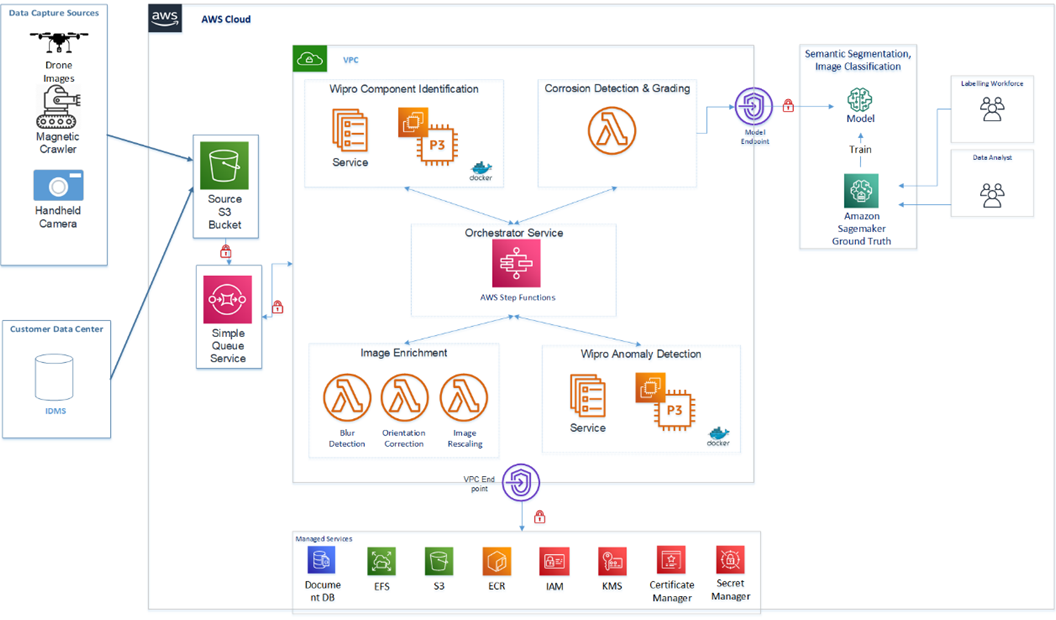Click the Simple Queue Service icon
Viewport: 1056px width, 620px height.
coord(228,300)
